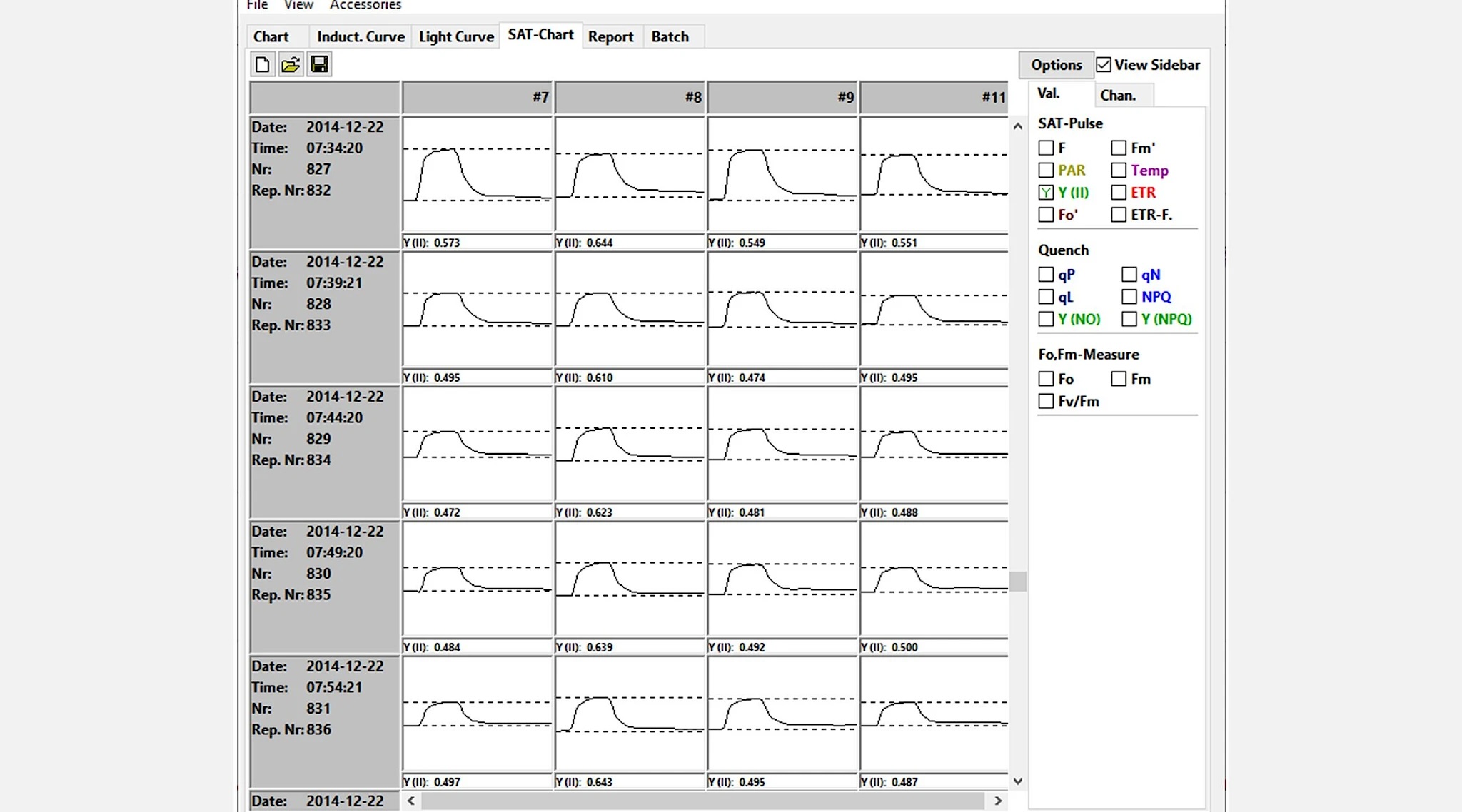The width and height of the screenshot is (1462, 812).
Task: Switch to the Chart tab
Action: (x=271, y=36)
